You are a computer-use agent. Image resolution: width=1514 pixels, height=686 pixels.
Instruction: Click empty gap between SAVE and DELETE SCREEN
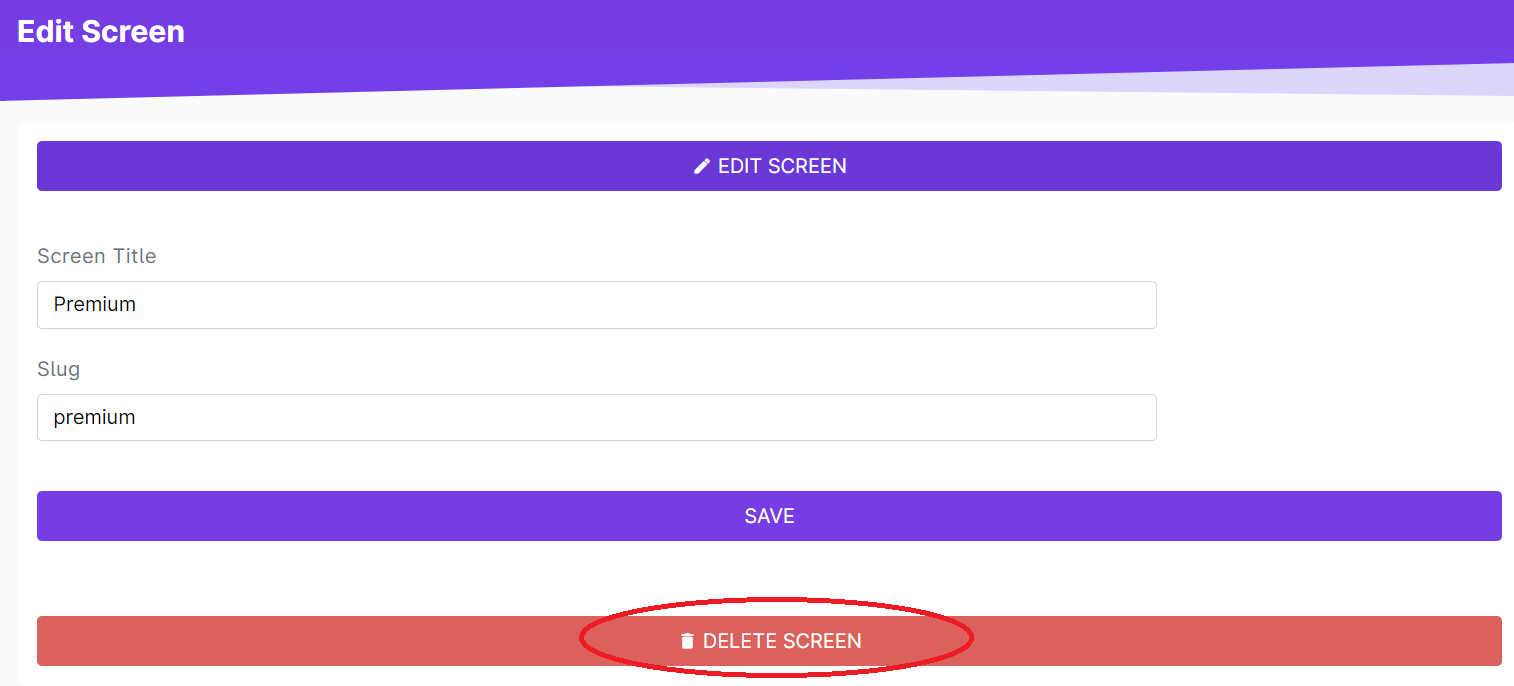point(769,578)
